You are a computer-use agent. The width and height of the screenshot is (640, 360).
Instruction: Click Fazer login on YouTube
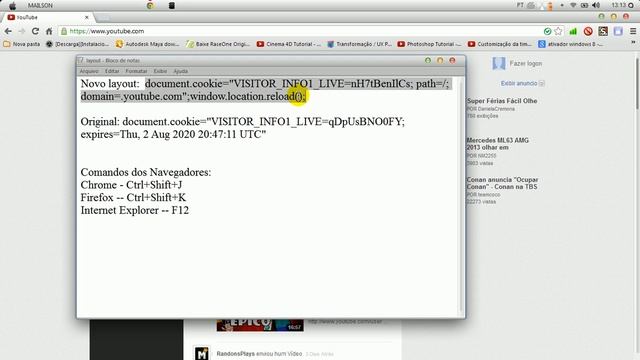click(x=526, y=64)
